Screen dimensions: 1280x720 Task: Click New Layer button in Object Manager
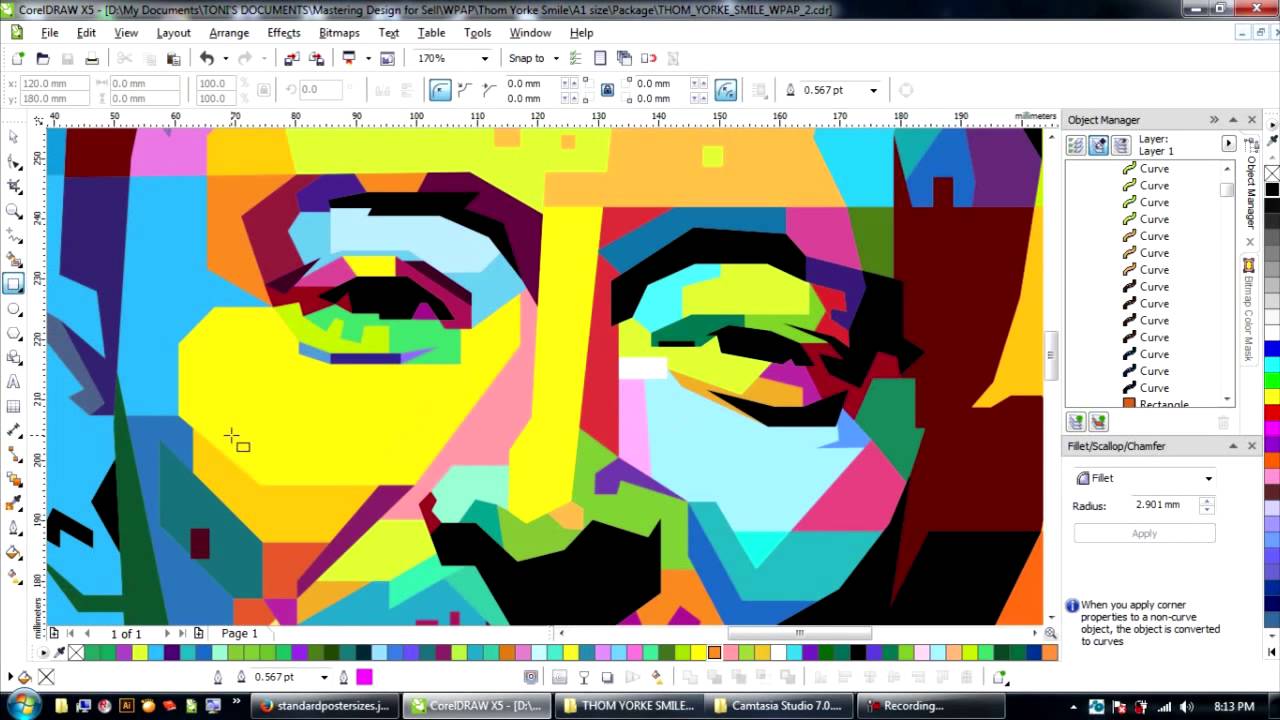[x=1076, y=423]
